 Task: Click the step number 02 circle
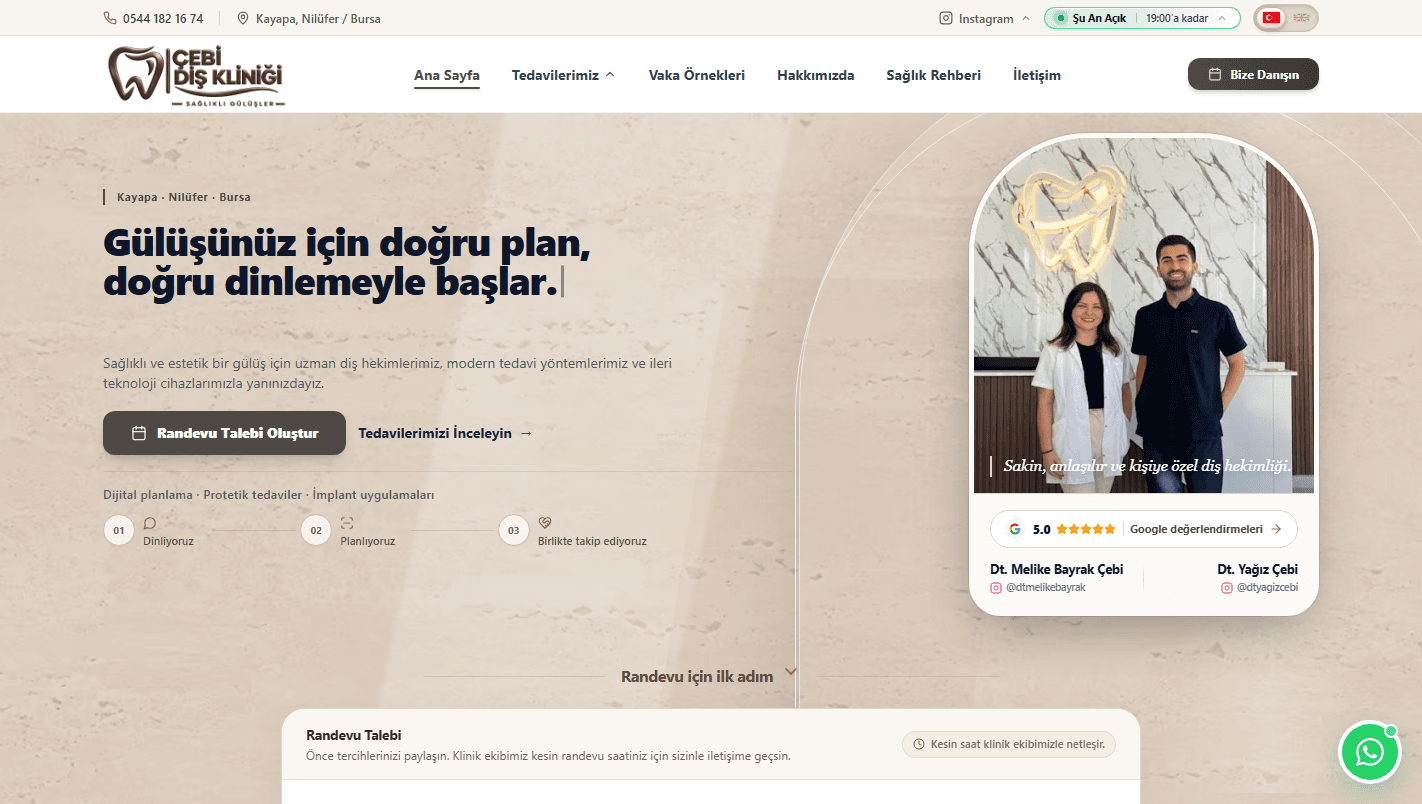point(316,530)
